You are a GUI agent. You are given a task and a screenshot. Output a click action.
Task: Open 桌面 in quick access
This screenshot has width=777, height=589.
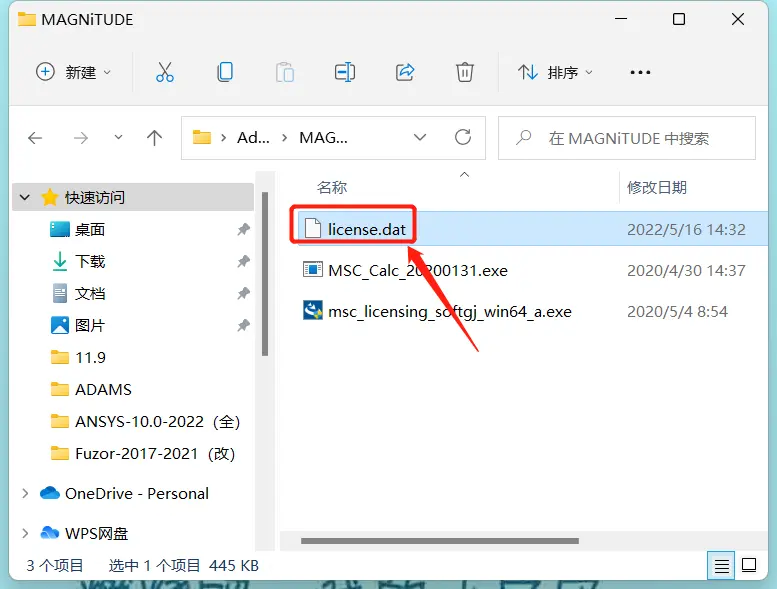(90, 229)
